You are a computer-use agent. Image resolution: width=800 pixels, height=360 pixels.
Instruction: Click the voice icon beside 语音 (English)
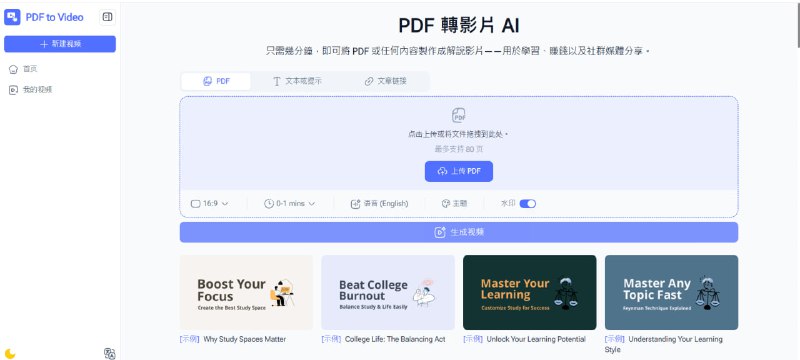(x=356, y=203)
